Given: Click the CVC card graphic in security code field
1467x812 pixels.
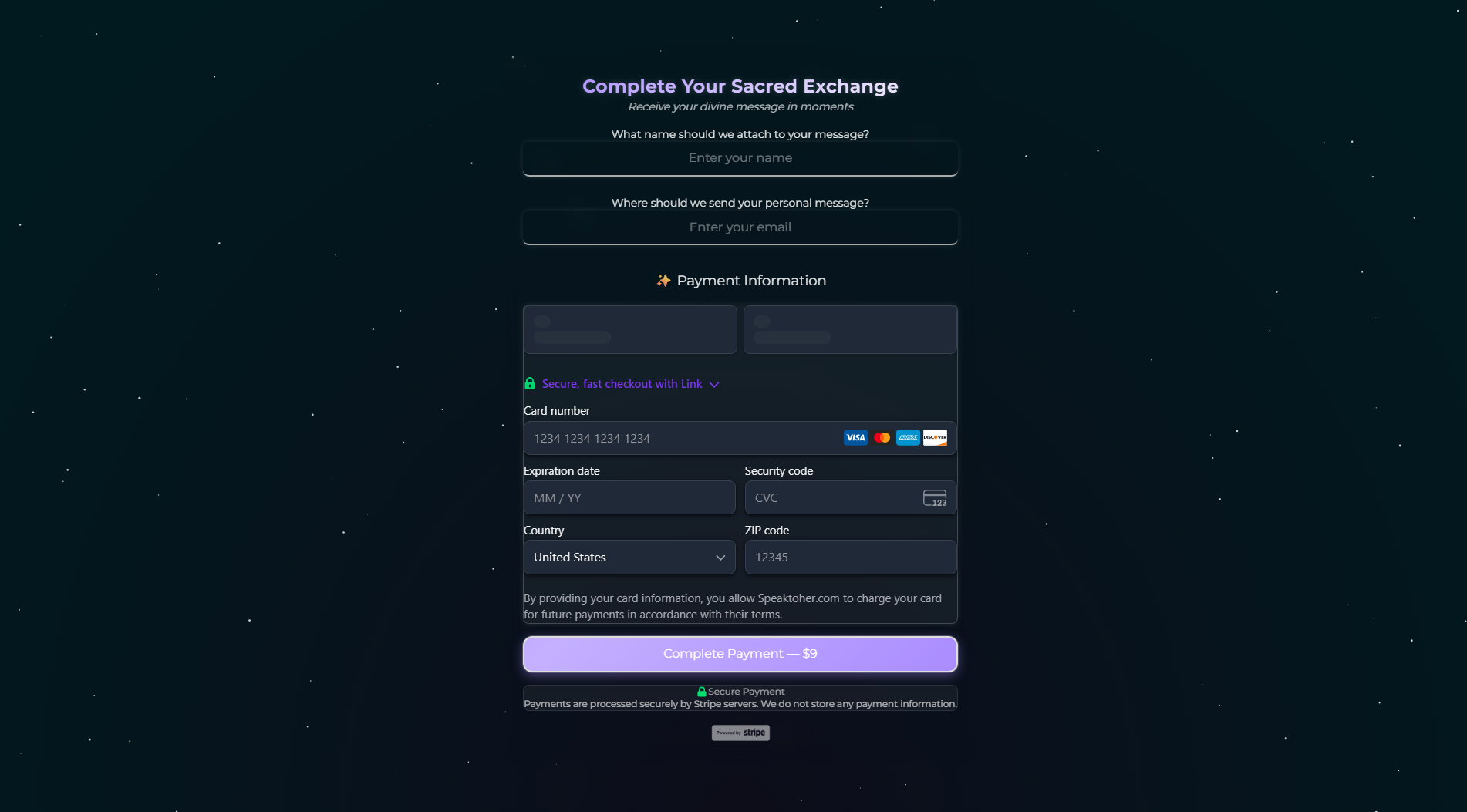Looking at the screenshot, I should (x=934, y=497).
